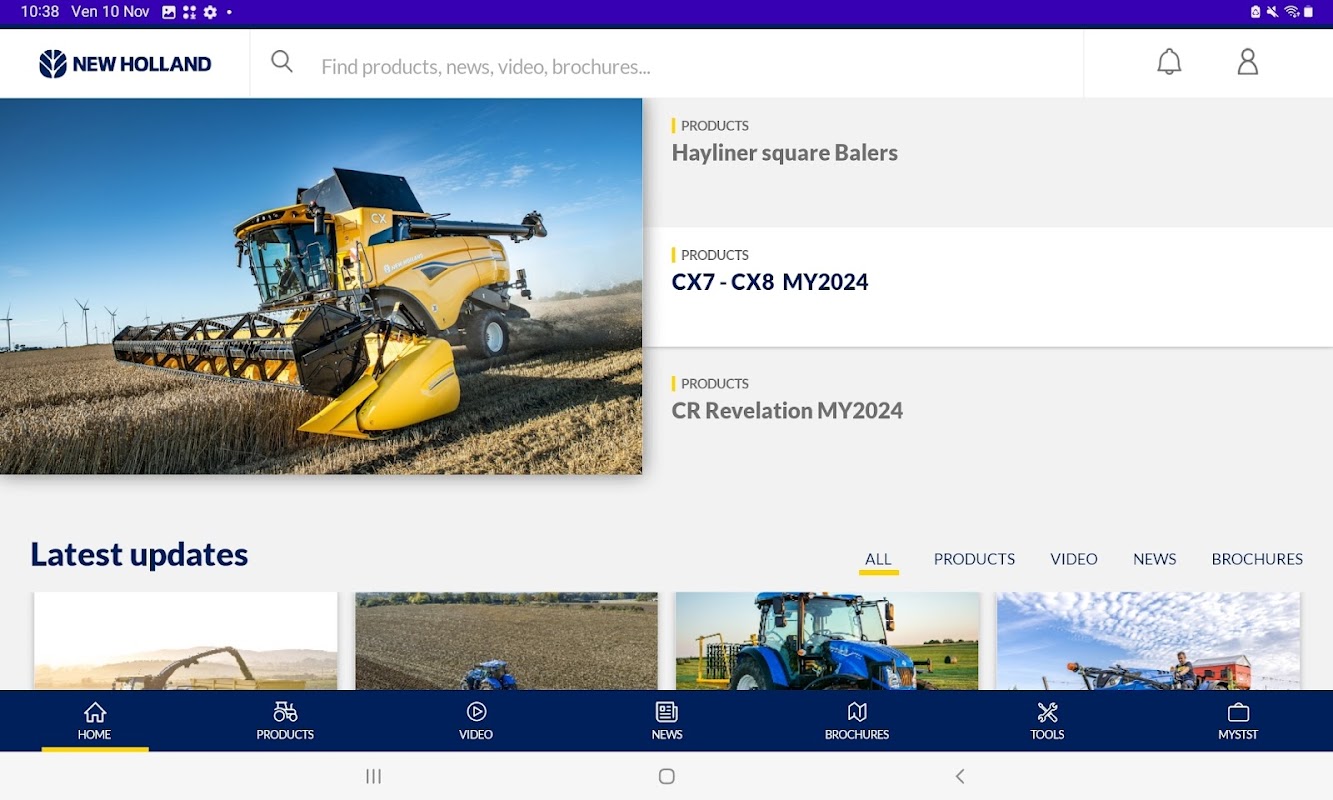Open Products section in bottom navigation

point(285,721)
